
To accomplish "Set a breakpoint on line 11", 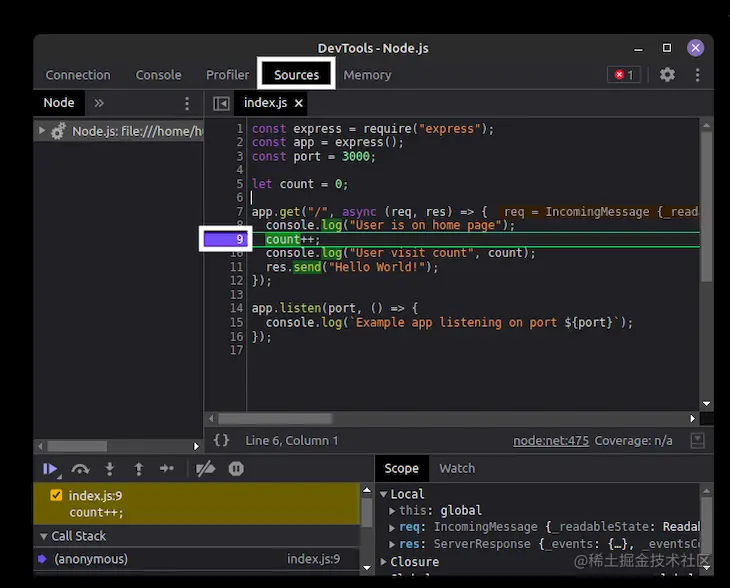I will point(237,267).
